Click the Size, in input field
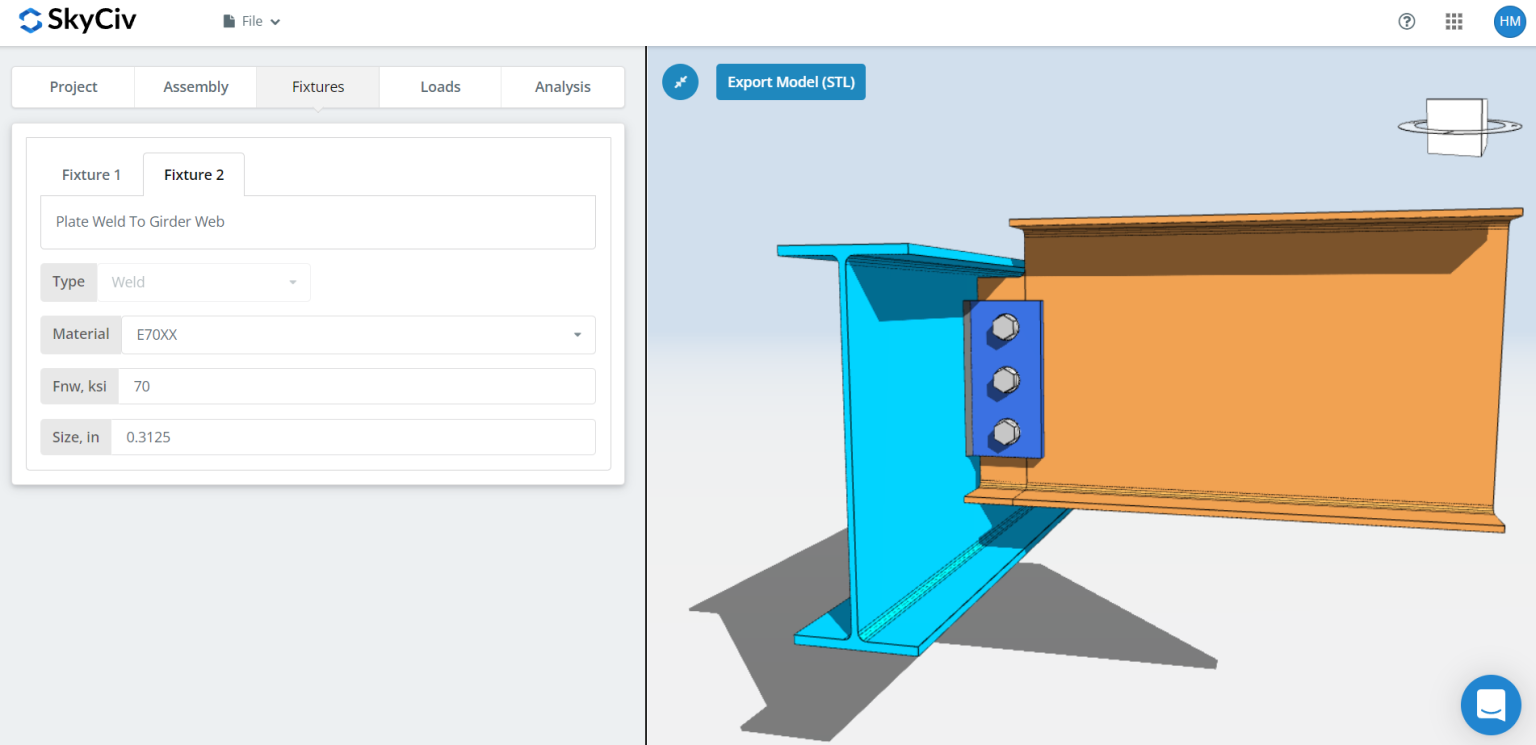The width and height of the screenshot is (1536, 745). point(352,437)
